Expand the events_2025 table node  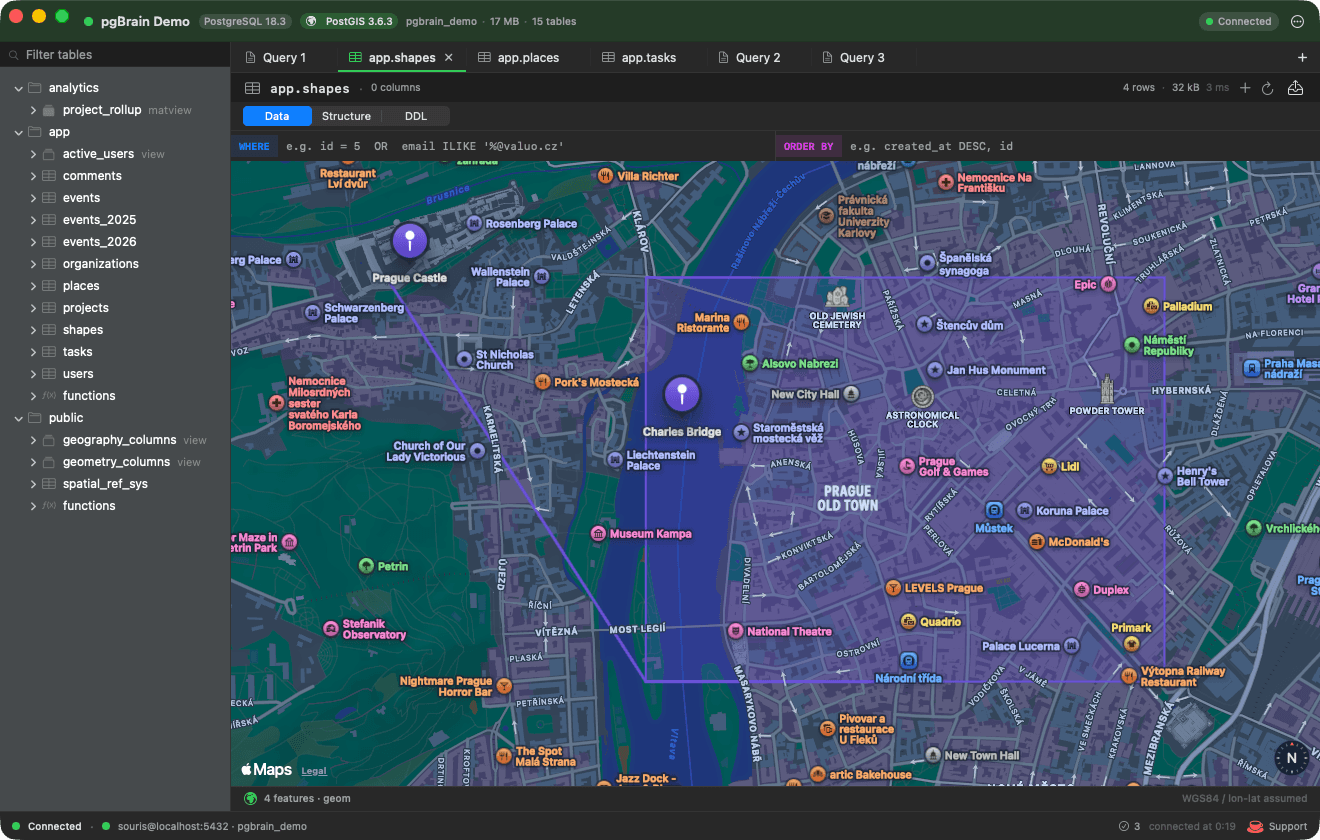tap(33, 220)
